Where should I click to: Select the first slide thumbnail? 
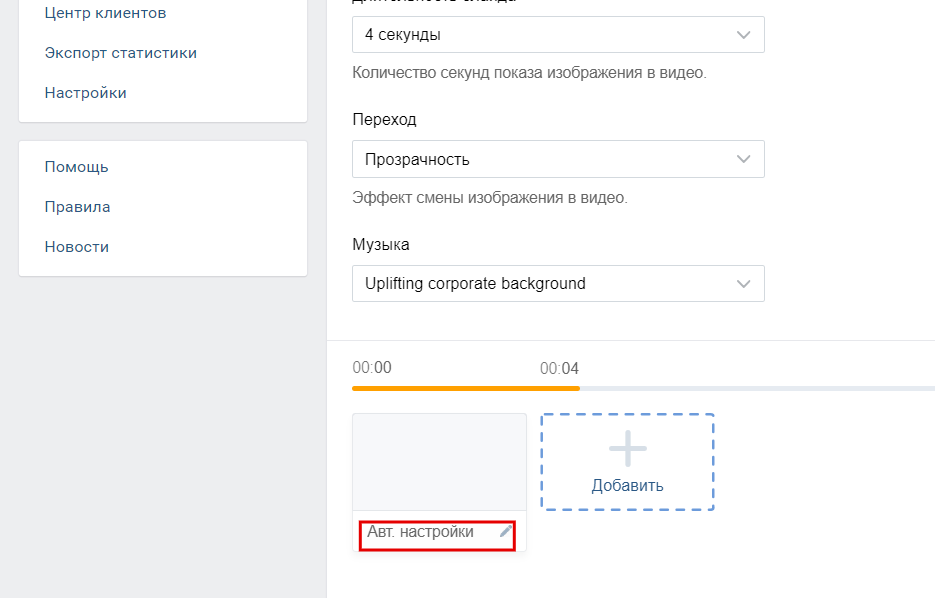[x=438, y=463]
